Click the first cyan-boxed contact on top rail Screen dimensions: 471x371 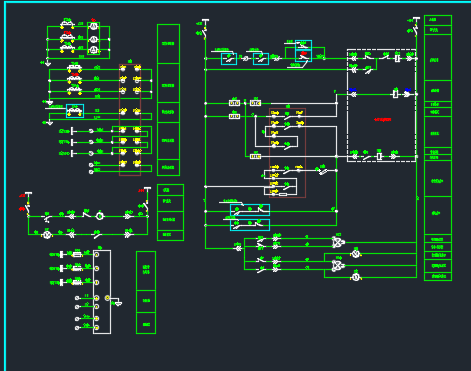tap(229, 59)
